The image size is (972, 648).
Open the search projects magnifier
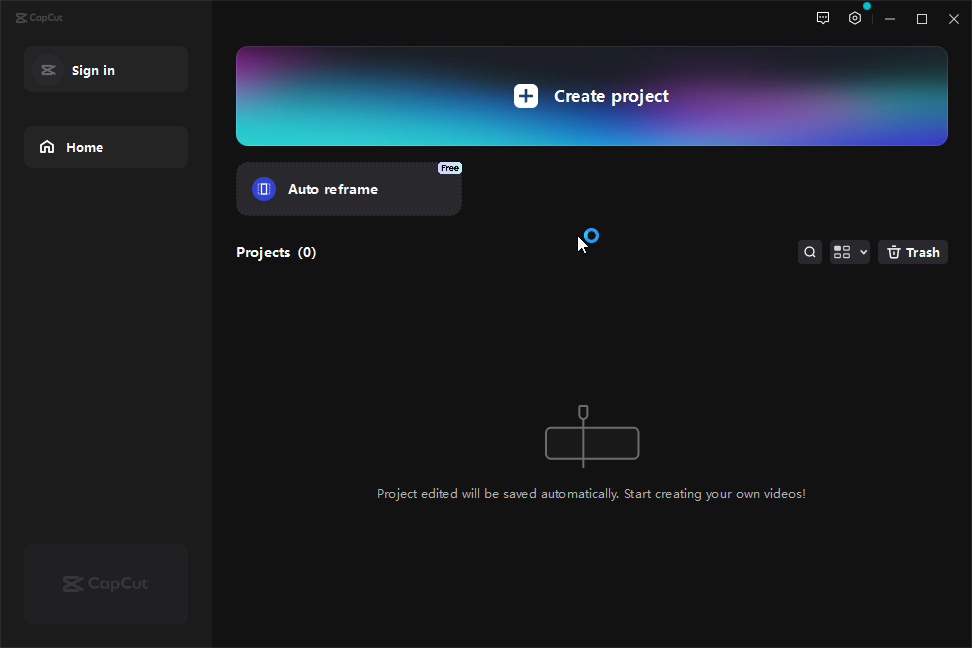[810, 252]
